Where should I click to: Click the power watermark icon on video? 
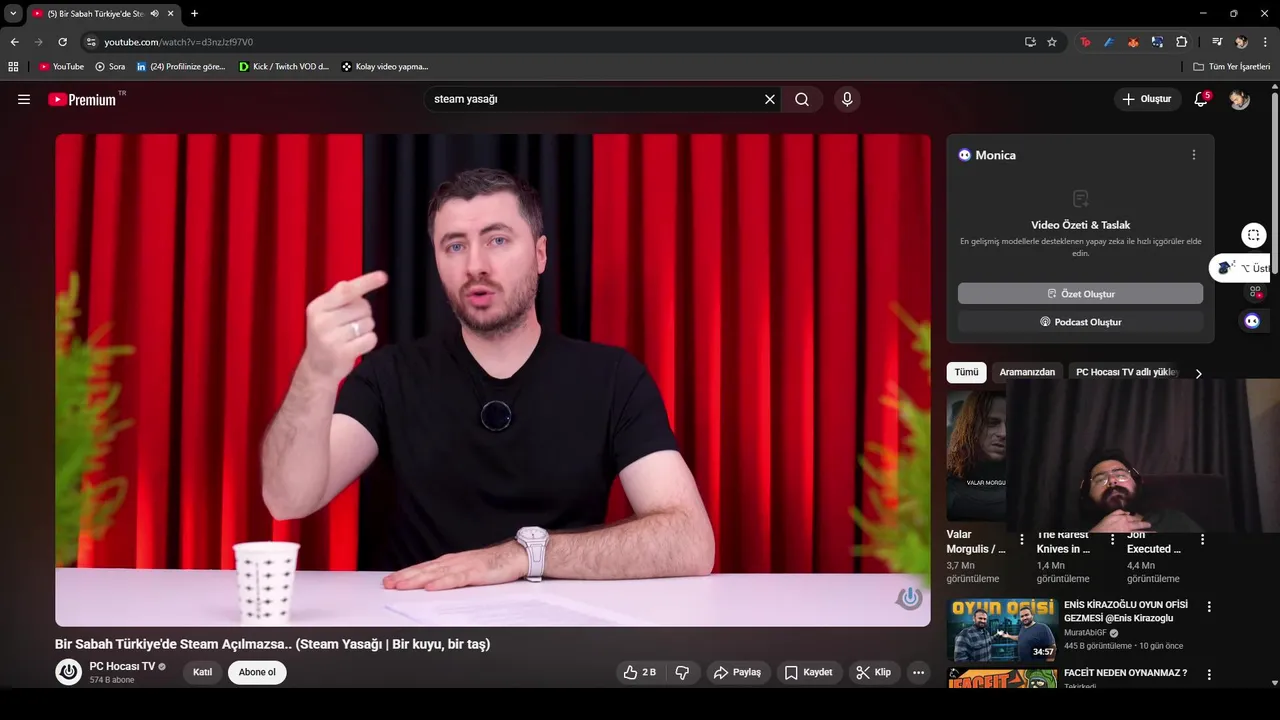click(909, 598)
